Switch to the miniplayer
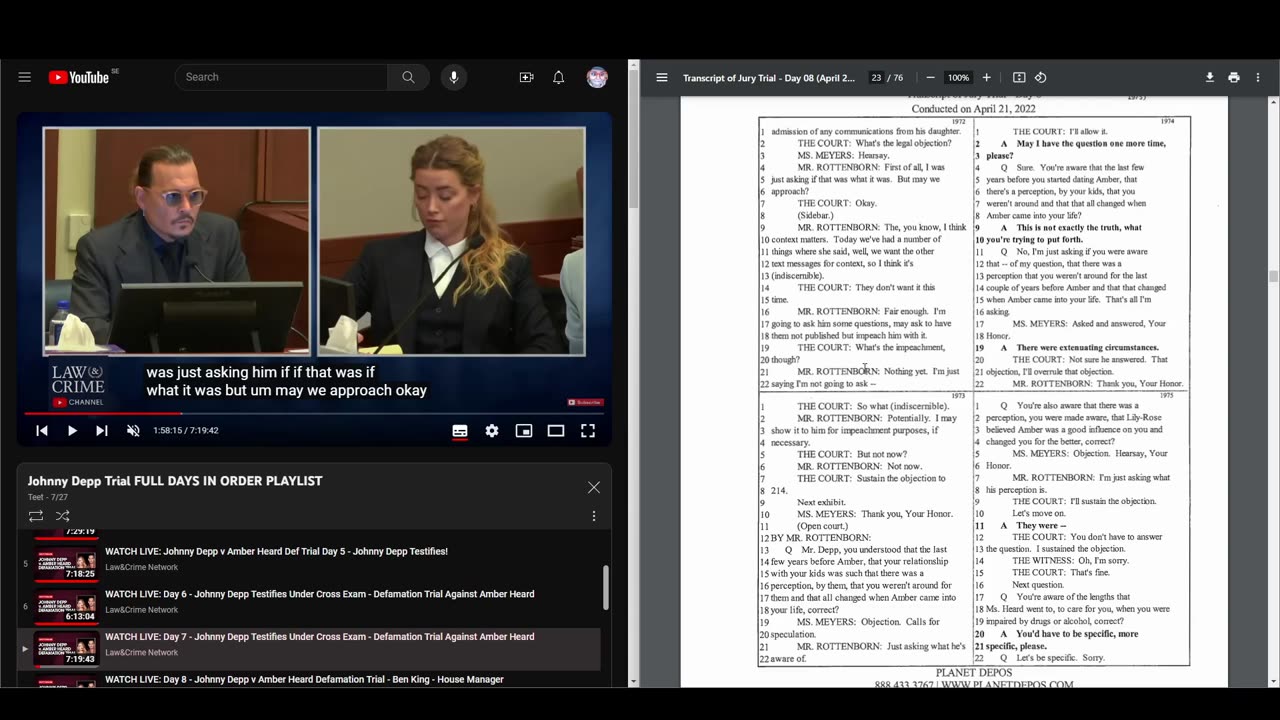1280x720 pixels. 524,430
